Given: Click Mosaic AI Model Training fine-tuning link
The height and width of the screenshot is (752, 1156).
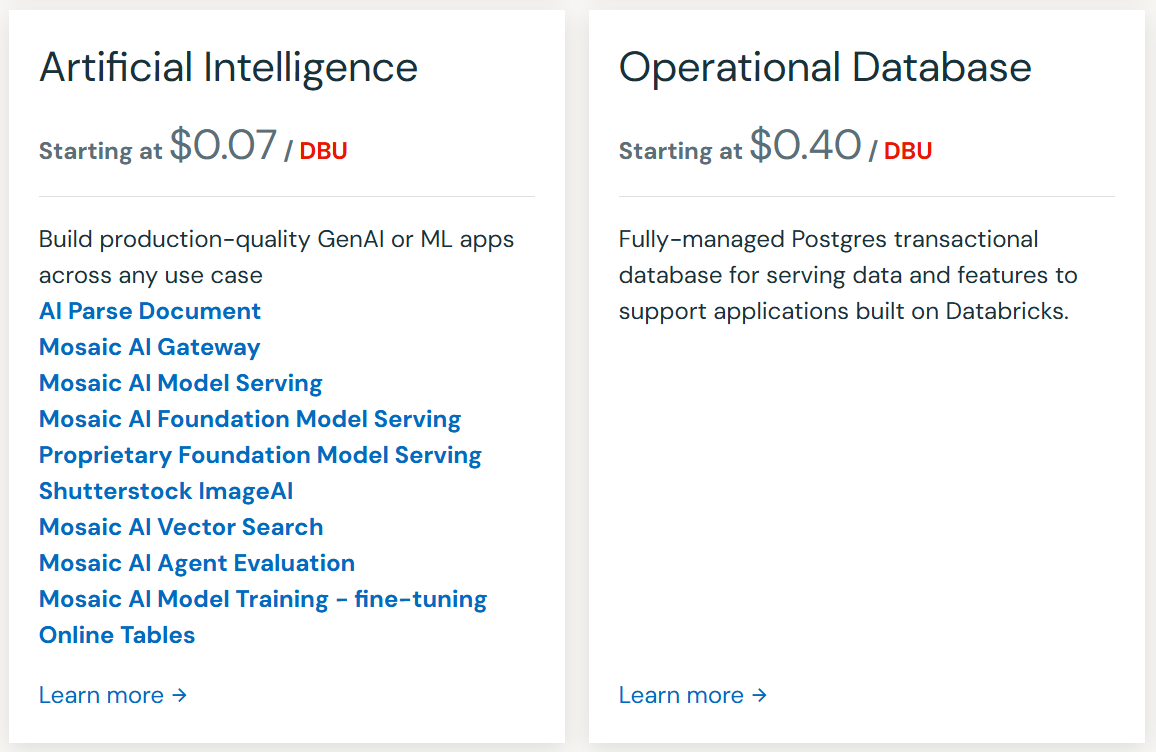Looking at the screenshot, I should click(x=262, y=599).
